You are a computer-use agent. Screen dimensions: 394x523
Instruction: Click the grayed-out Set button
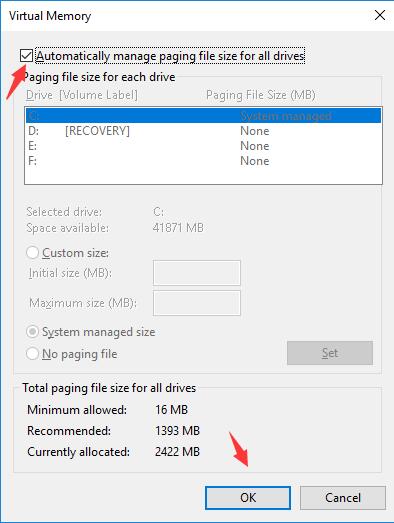tap(330, 353)
